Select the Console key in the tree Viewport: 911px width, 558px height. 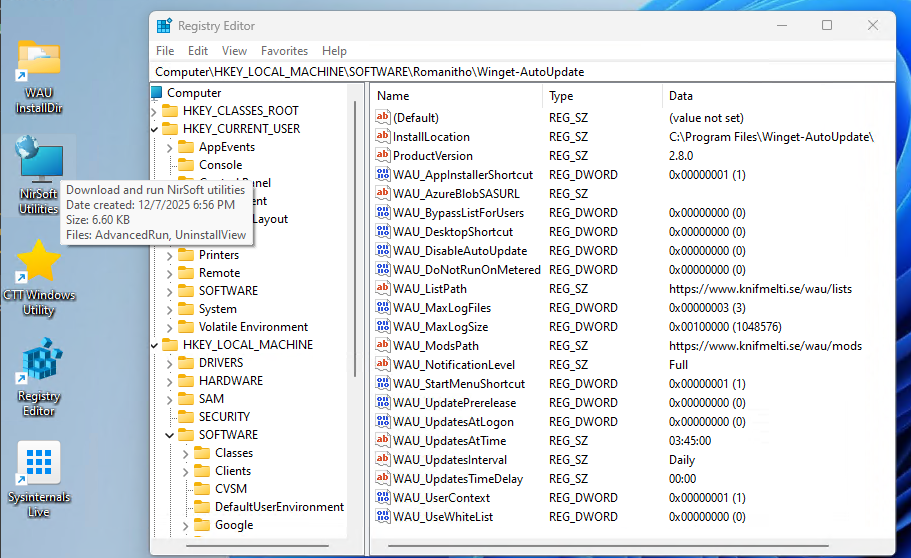click(220, 165)
